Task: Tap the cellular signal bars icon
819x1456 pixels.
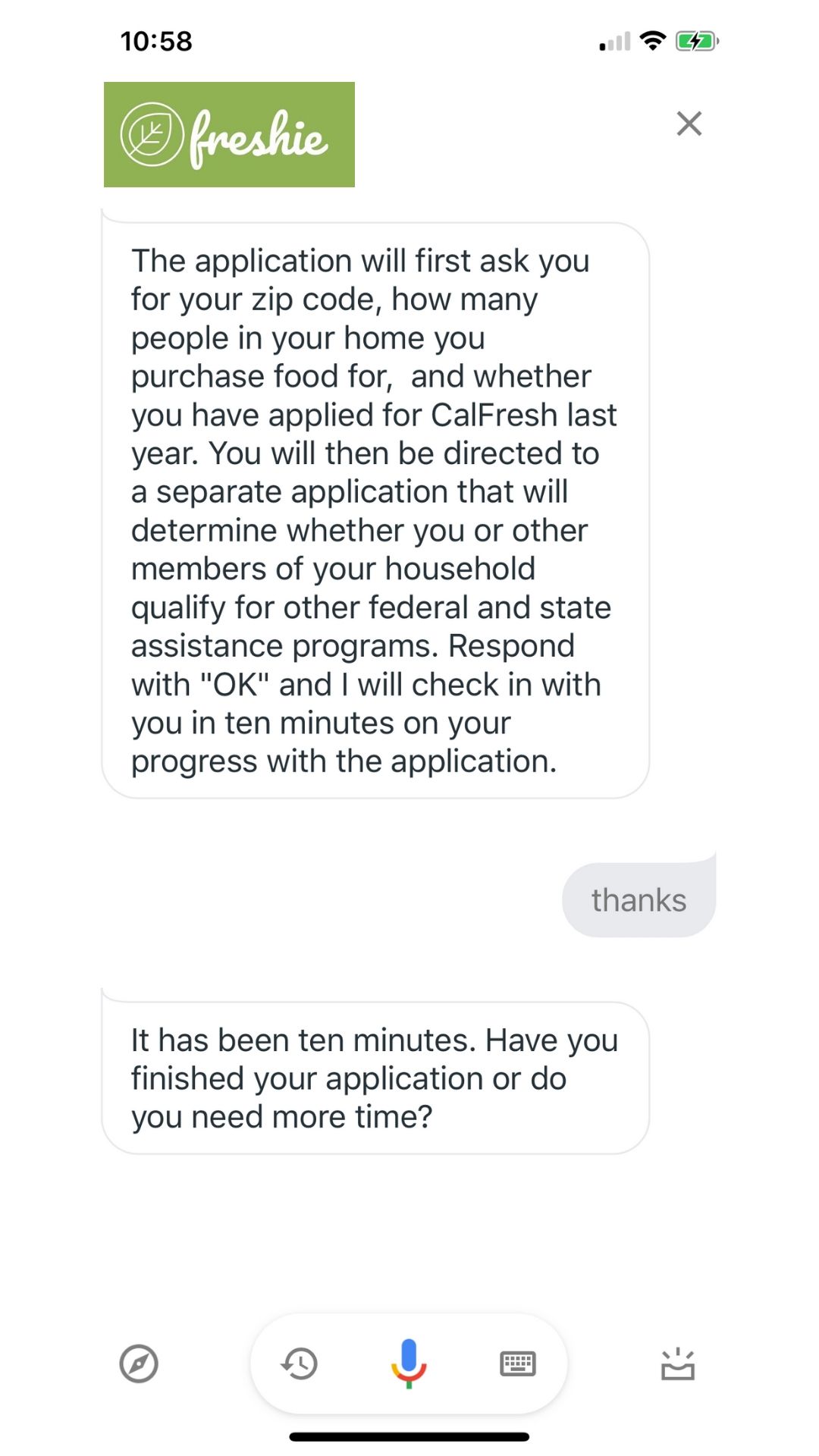Action: coord(615,41)
